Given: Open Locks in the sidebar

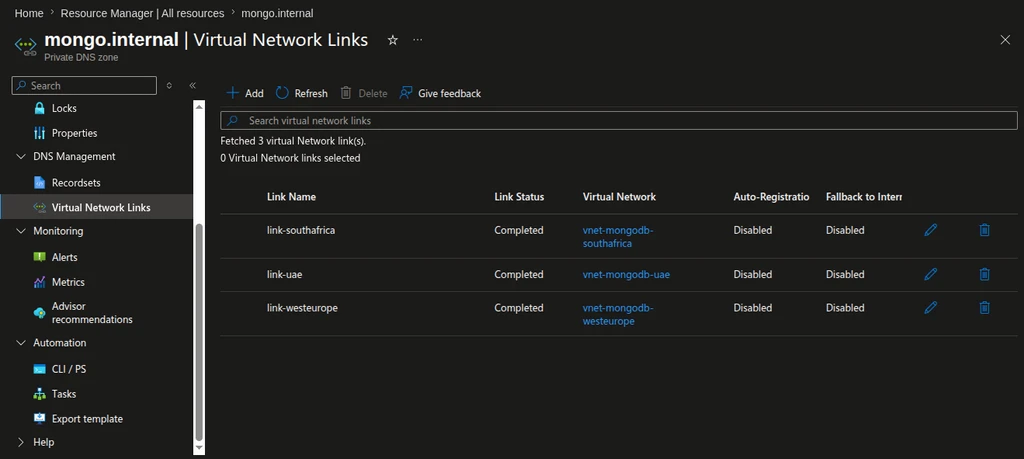Looking at the screenshot, I should point(64,108).
